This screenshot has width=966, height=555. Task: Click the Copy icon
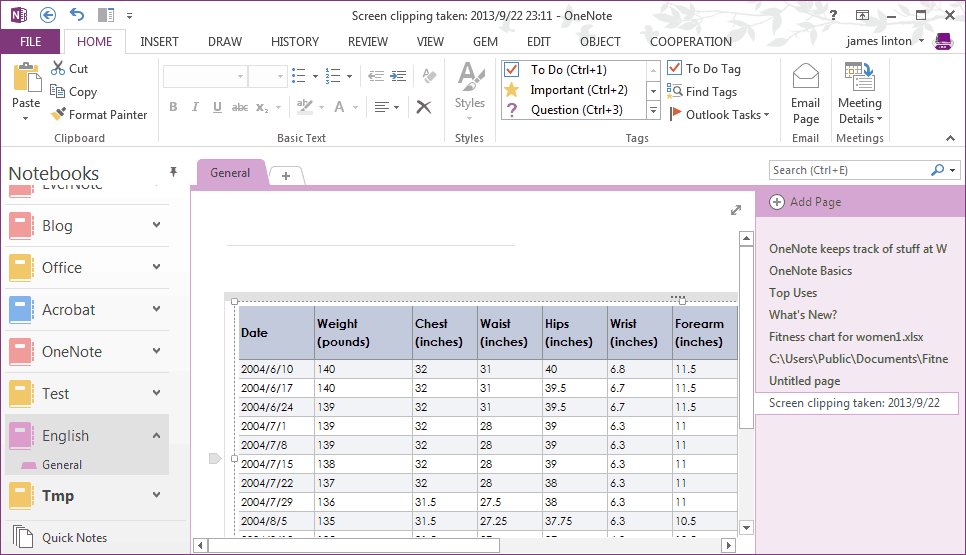point(57,91)
